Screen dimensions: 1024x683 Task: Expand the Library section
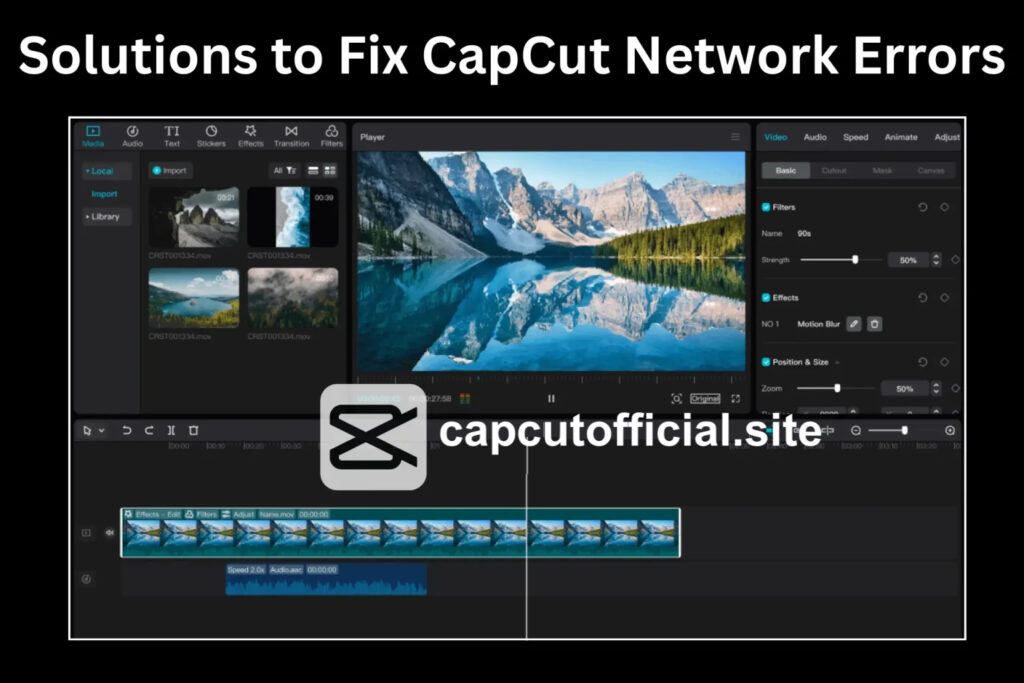(105, 216)
